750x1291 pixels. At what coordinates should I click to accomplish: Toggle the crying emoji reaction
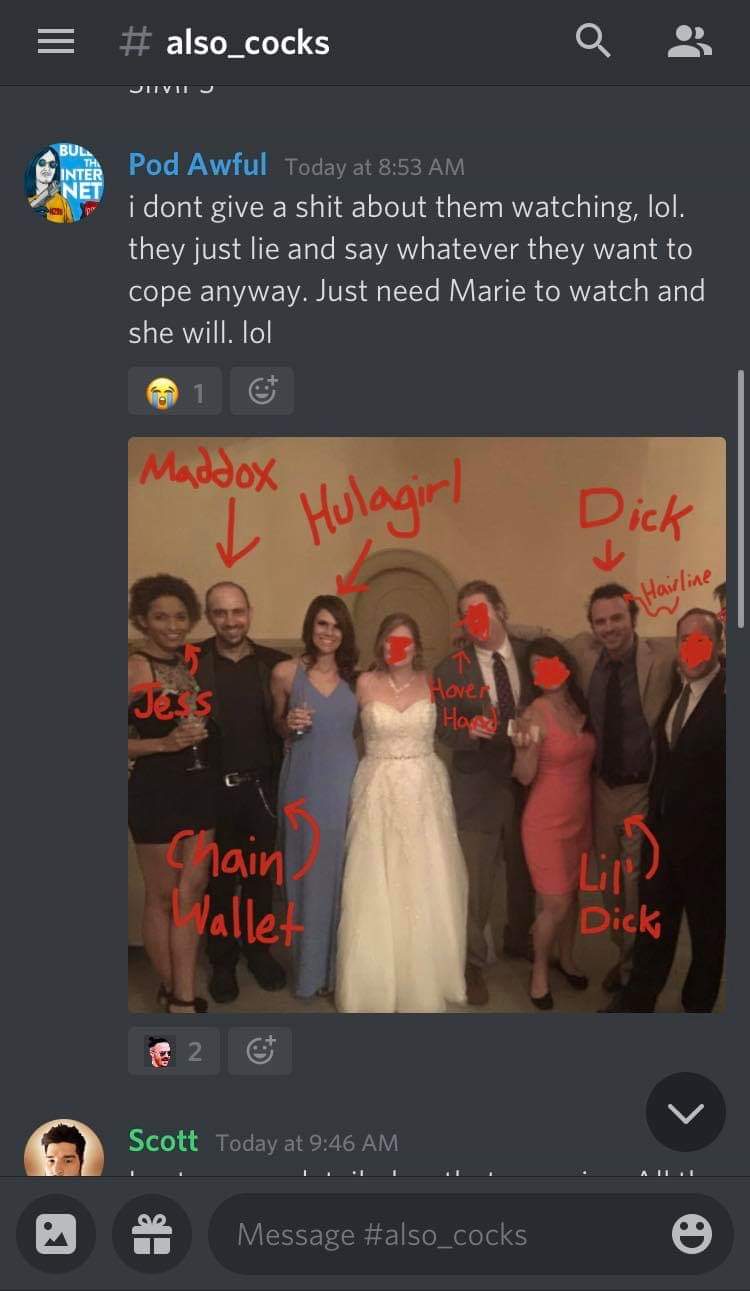pyautogui.click(x=174, y=391)
